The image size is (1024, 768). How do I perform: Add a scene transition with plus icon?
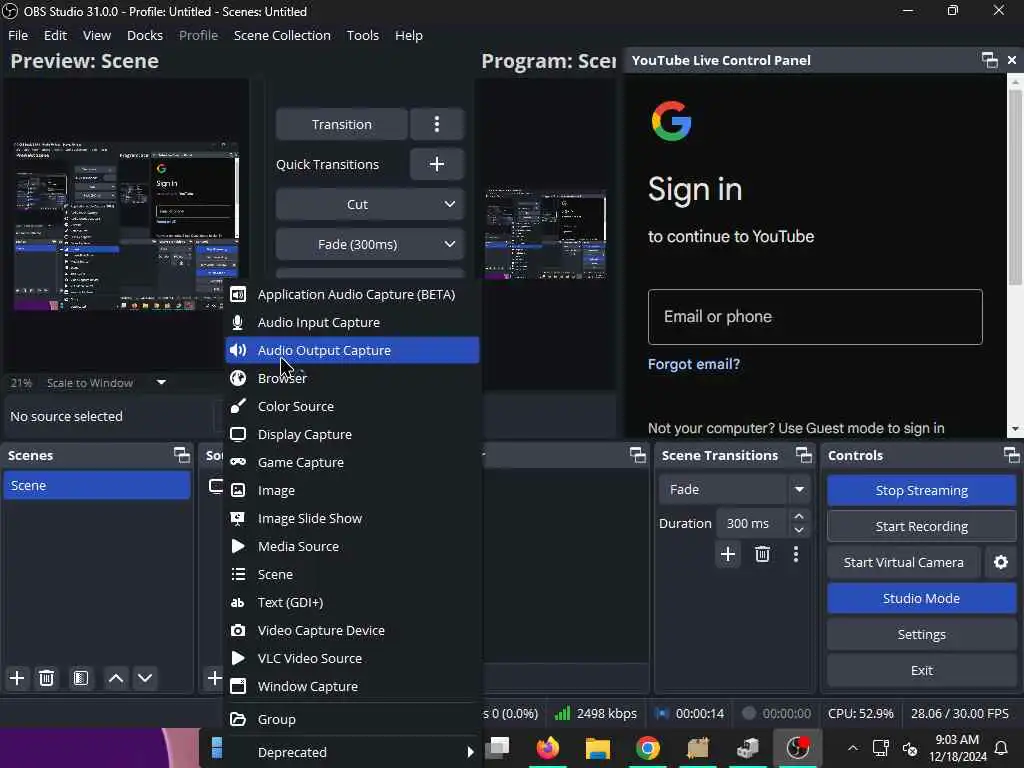click(x=728, y=554)
